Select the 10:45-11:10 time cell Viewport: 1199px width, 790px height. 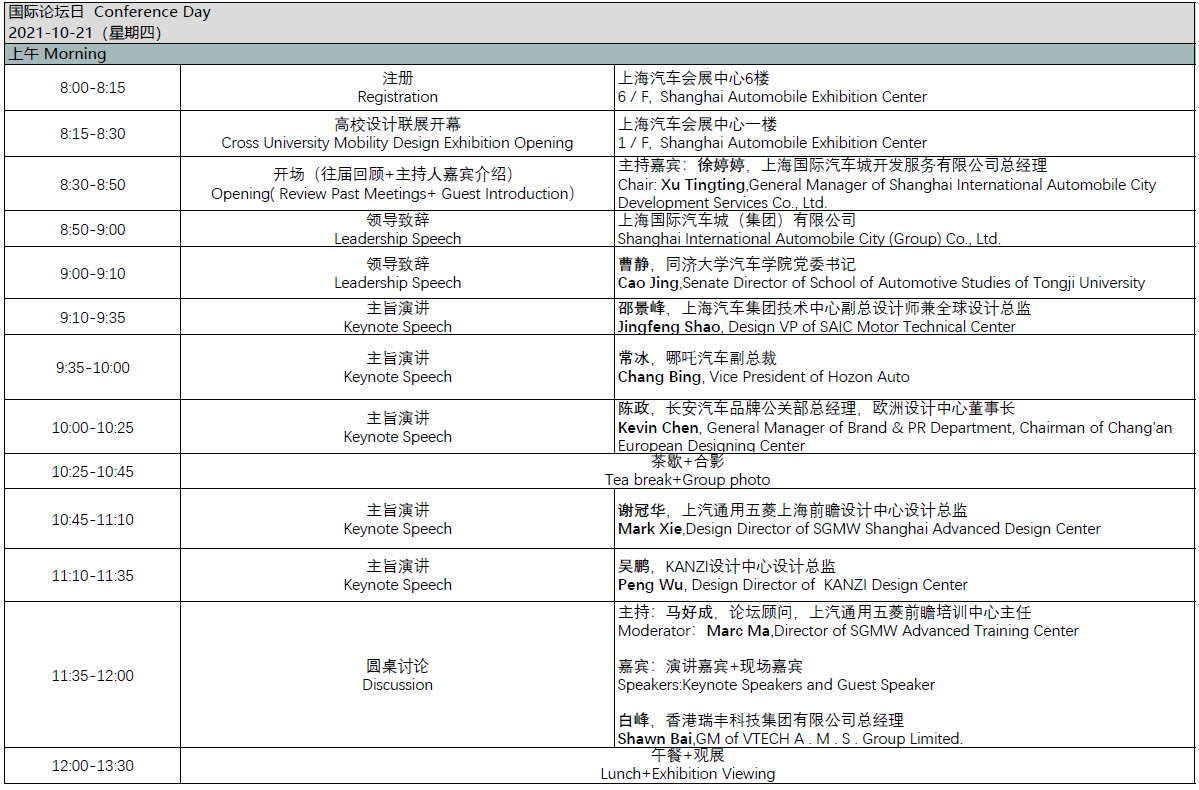92,520
